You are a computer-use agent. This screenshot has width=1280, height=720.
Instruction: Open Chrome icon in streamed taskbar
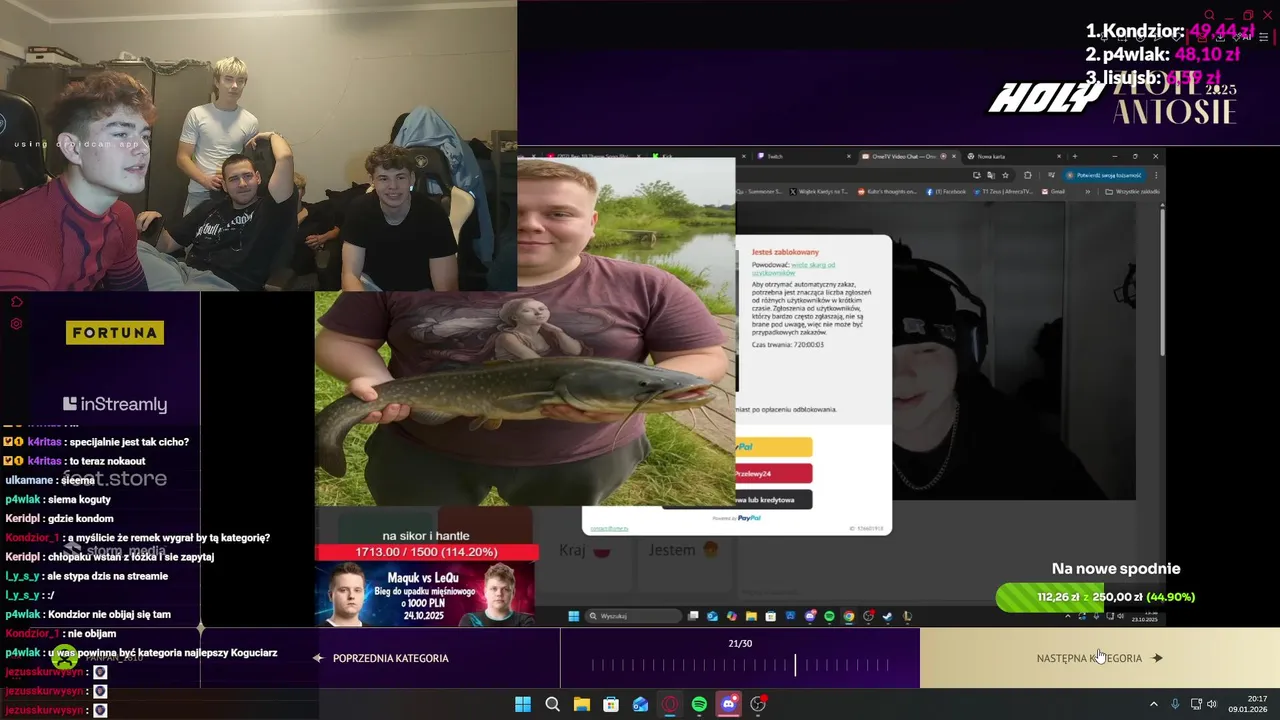point(848,616)
